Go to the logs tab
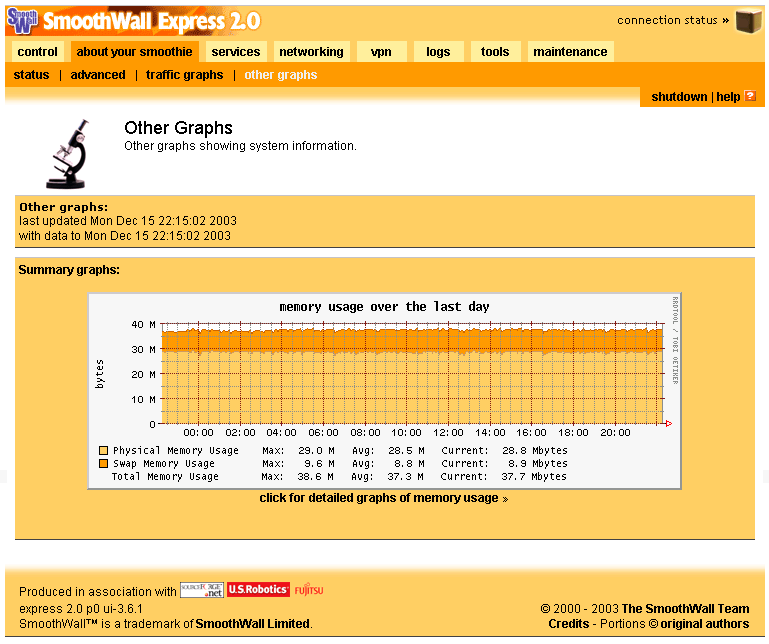Viewport: 769px width, 644px height. 438,52
